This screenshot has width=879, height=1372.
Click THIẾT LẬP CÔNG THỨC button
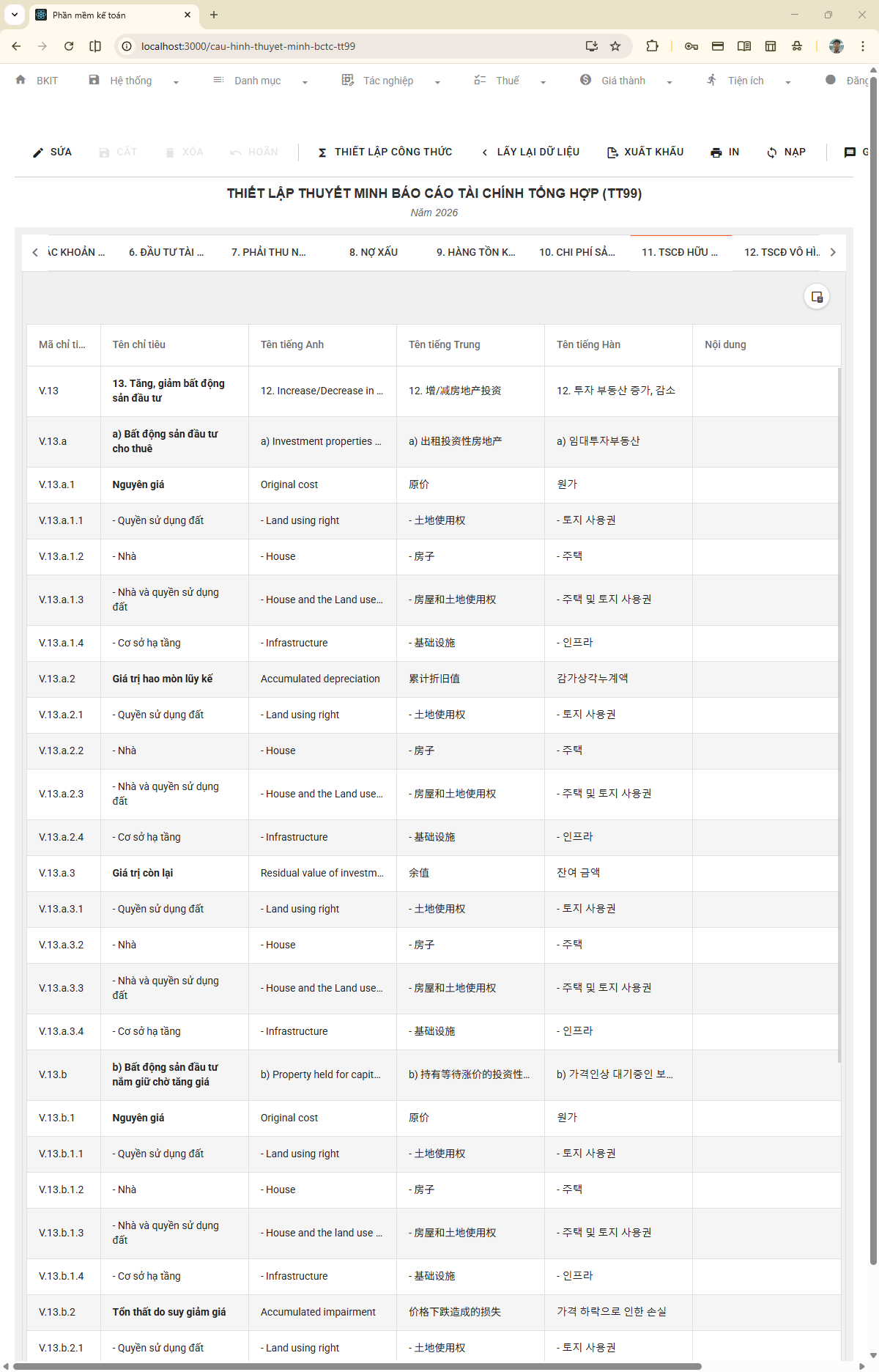point(385,152)
